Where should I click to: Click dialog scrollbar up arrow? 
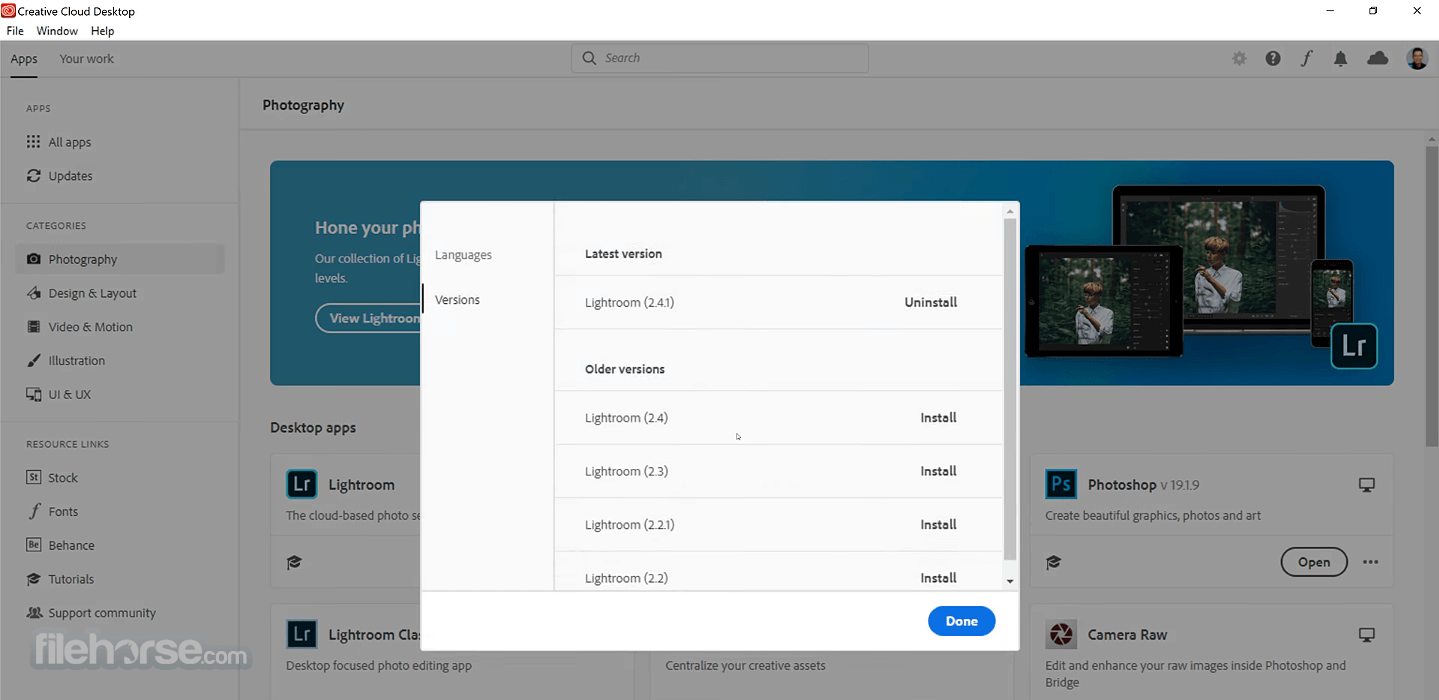pyautogui.click(x=1010, y=211)
